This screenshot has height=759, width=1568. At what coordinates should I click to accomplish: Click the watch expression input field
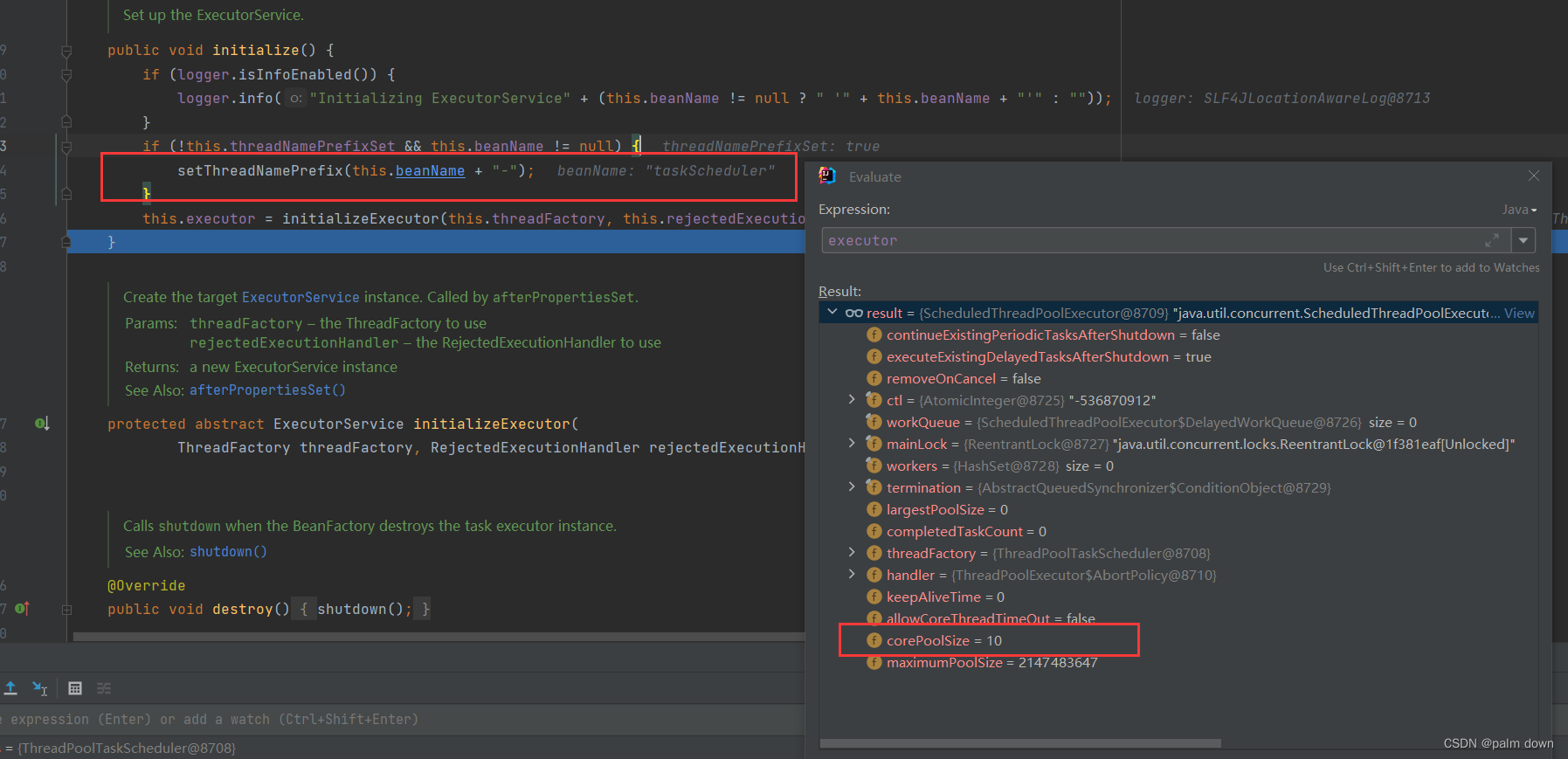pos(402,719)
